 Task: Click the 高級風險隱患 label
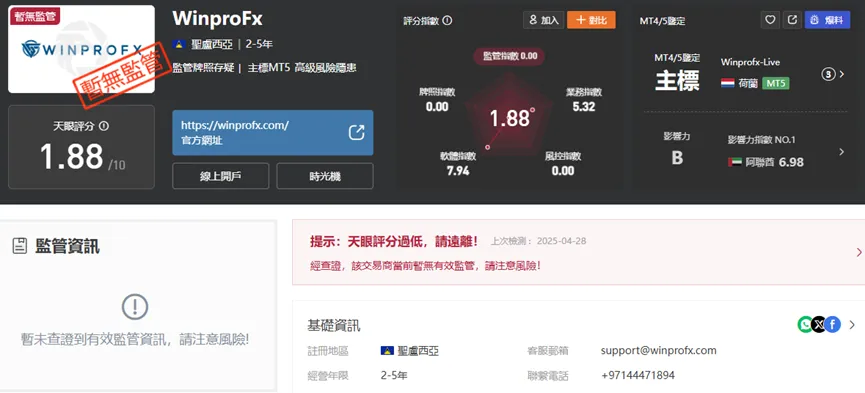point(325,68)
